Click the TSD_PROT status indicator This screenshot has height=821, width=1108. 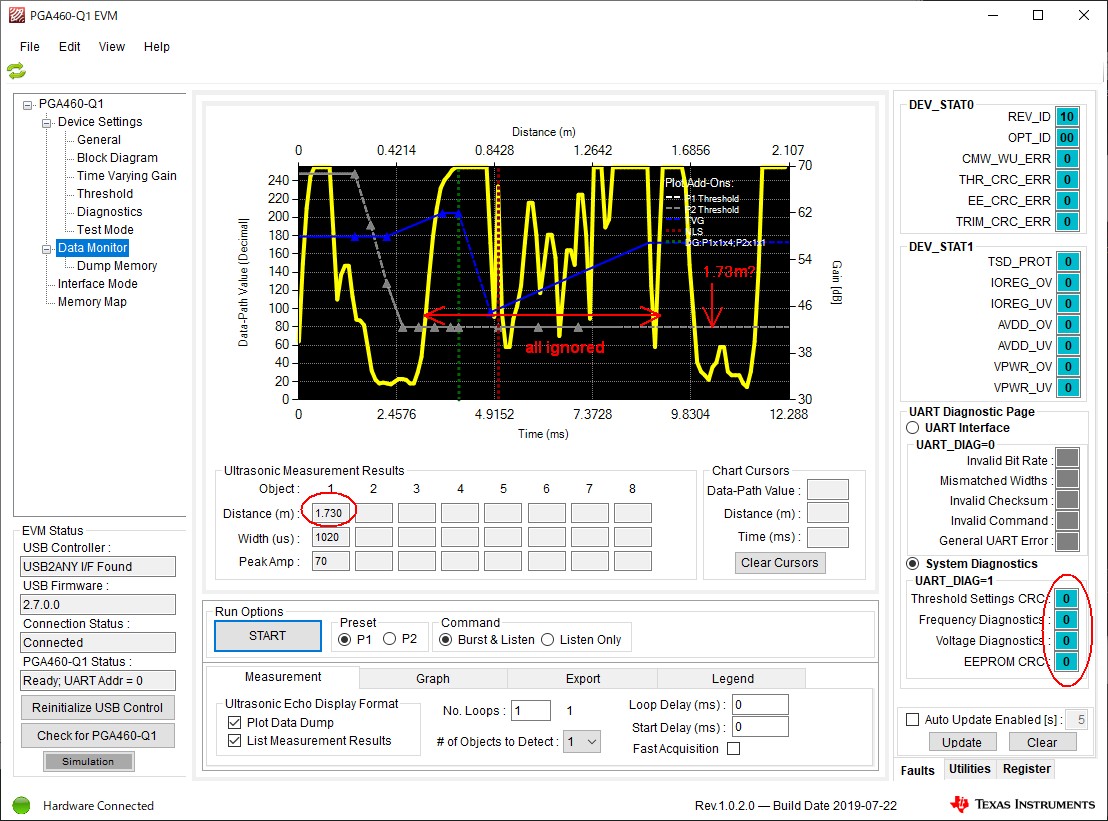(x=1068, y=261)
